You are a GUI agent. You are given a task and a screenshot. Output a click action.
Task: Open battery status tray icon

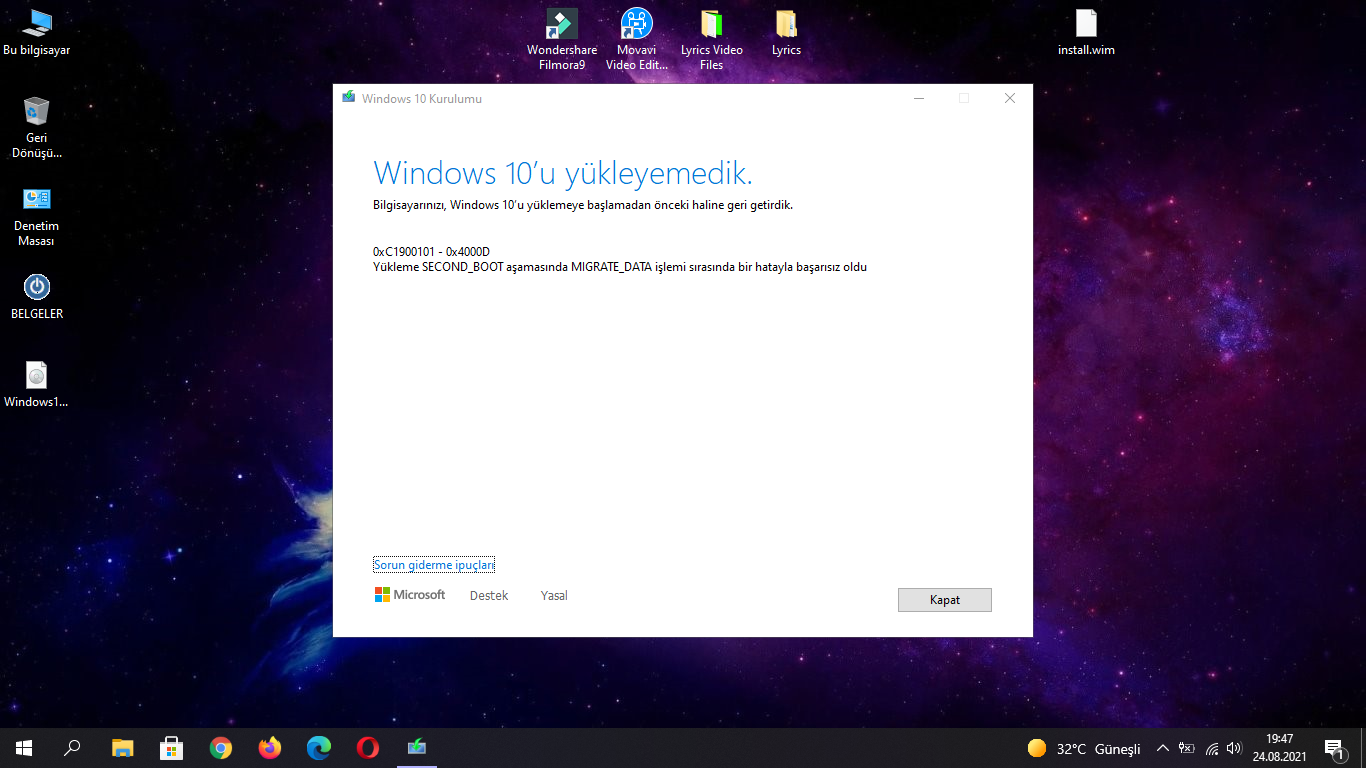point(1187,748)
